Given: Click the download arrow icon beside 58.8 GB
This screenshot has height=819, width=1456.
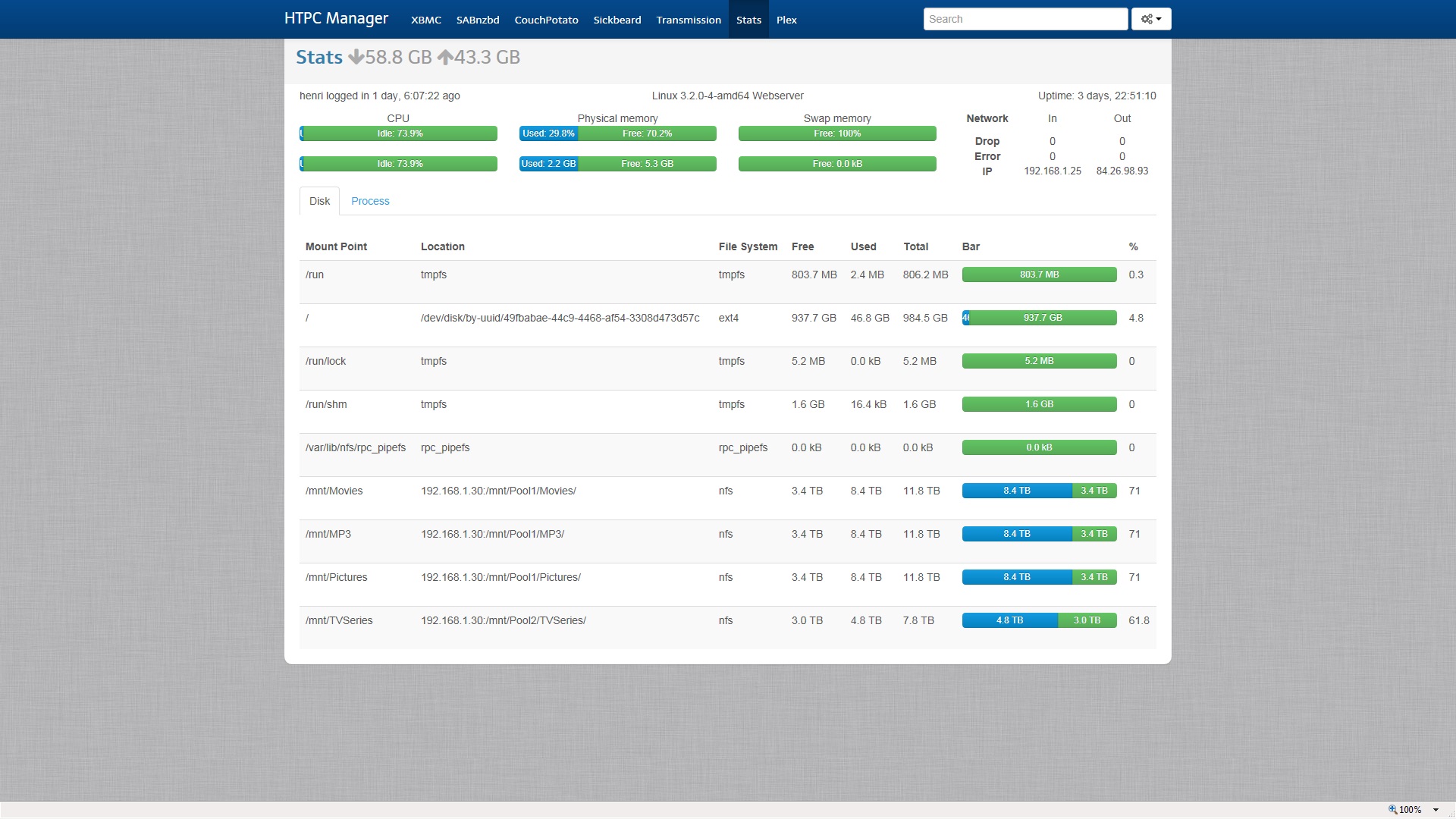Looking at the screenshot, I should pos(356,58).
